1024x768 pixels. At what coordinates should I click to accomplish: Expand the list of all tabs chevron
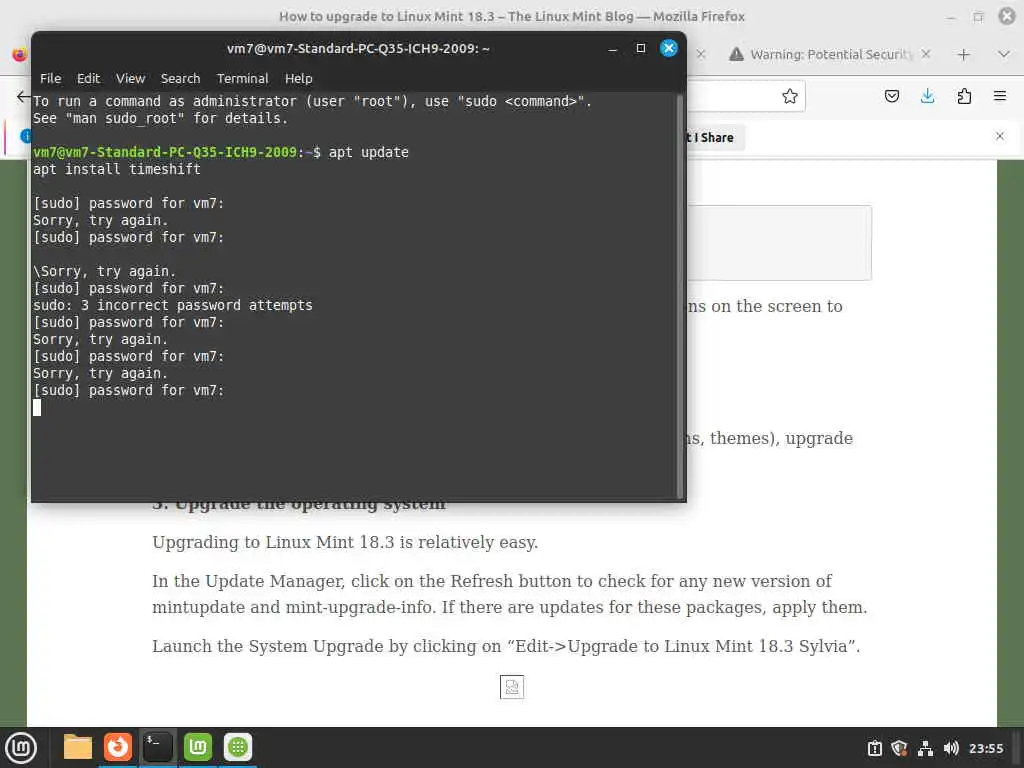pyautogui.click(x=1004, y=55)
